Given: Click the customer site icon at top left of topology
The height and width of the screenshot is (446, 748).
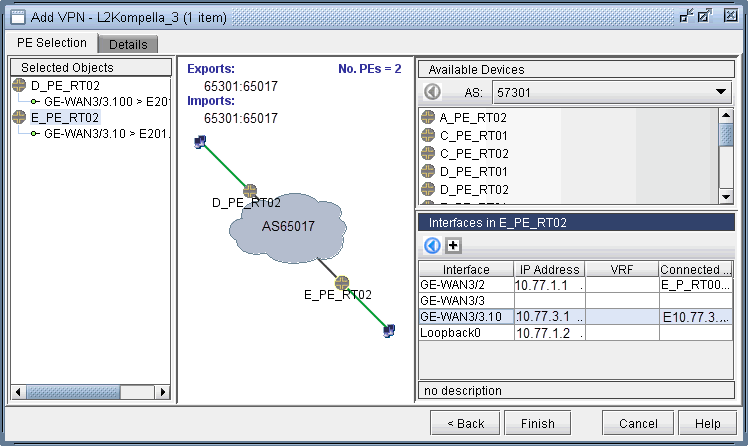Looking at the screenshot, I should 200,143.
